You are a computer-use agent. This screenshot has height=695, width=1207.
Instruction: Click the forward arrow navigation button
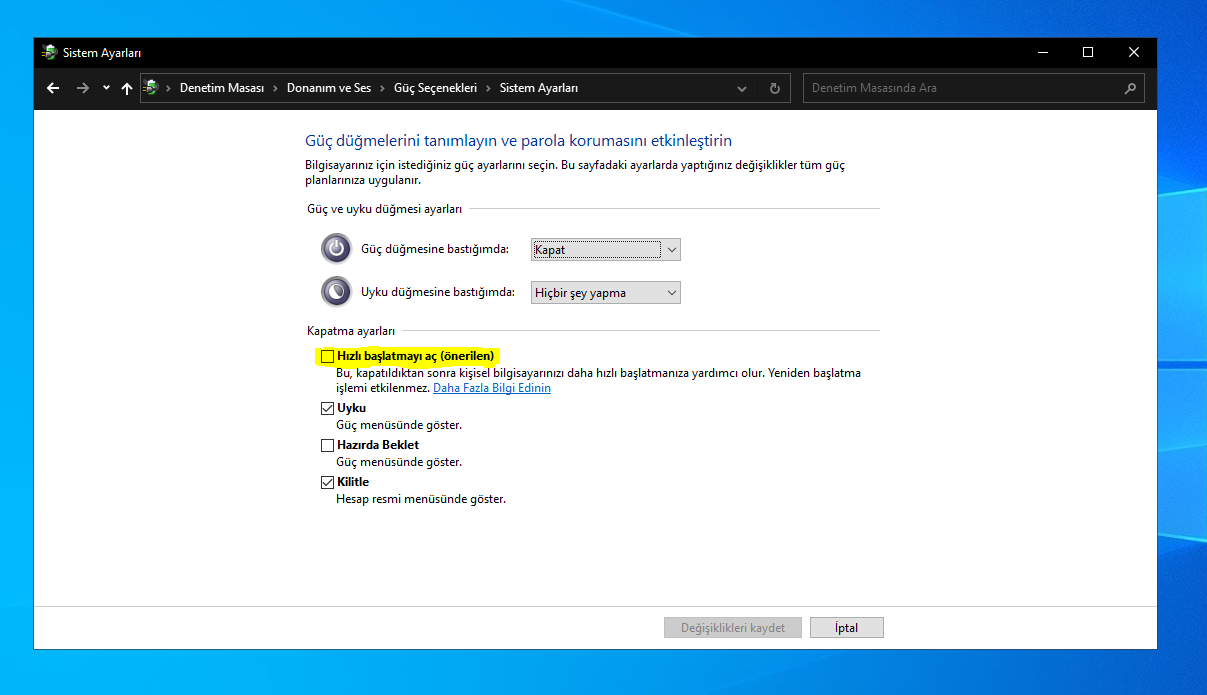(83, 88)
